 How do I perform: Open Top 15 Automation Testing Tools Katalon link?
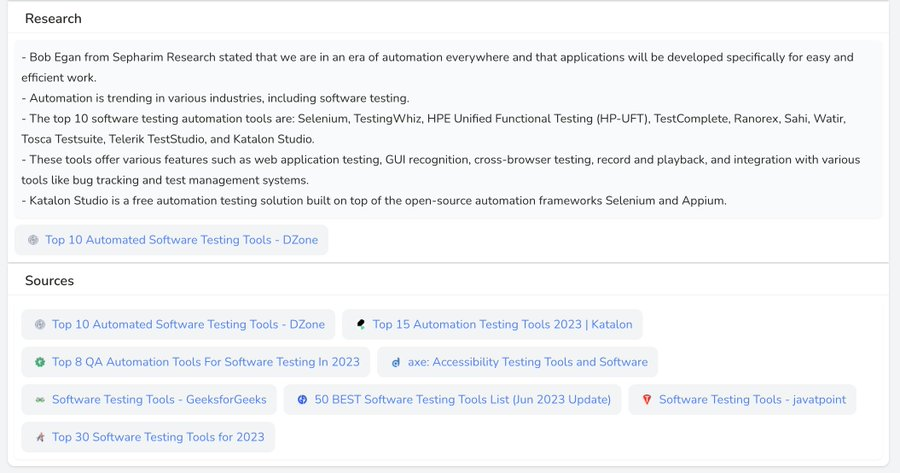coord(492,324)
